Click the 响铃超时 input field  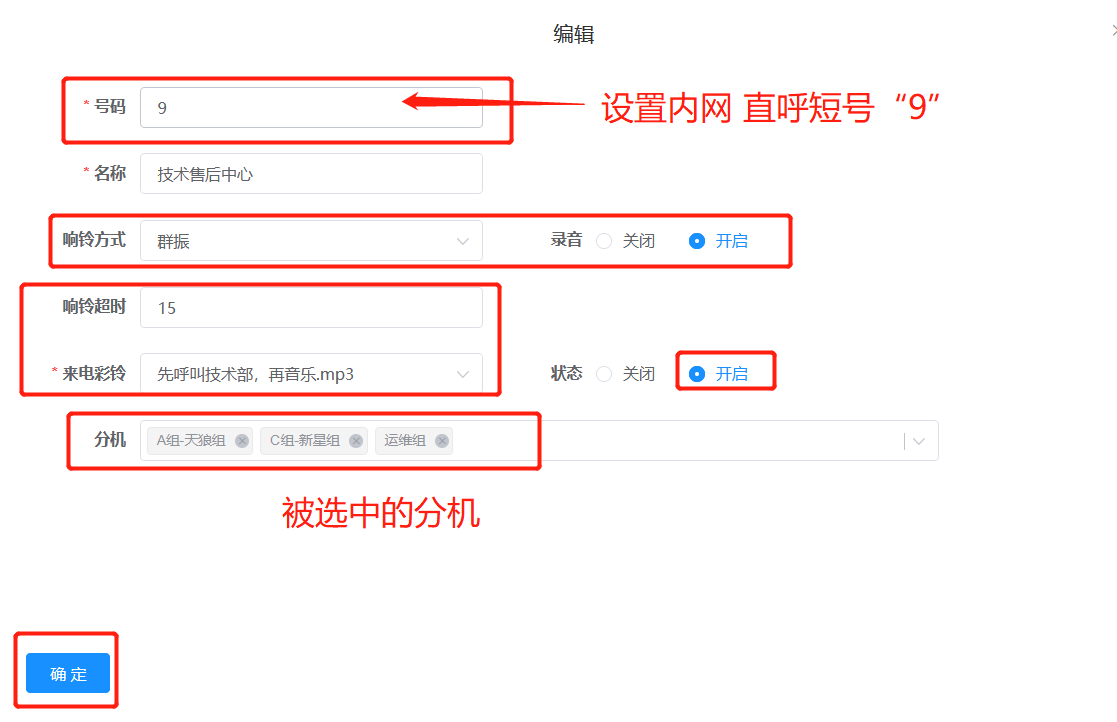(x=311, y=308)
